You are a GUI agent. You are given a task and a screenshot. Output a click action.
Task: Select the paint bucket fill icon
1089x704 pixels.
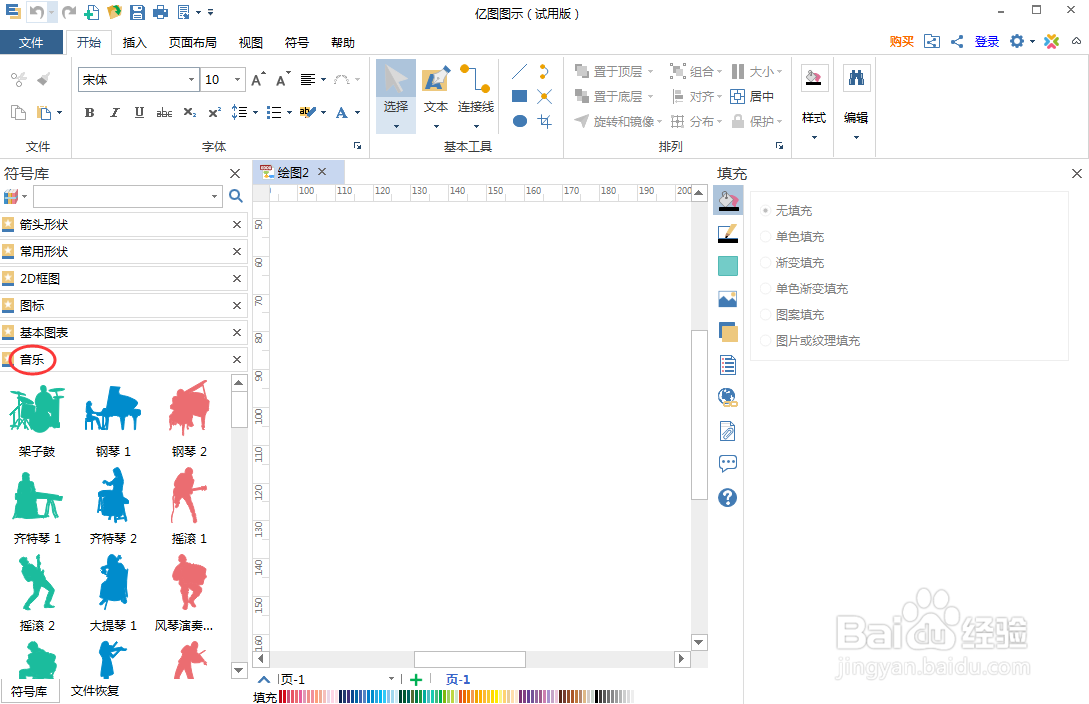click(727, 199)
